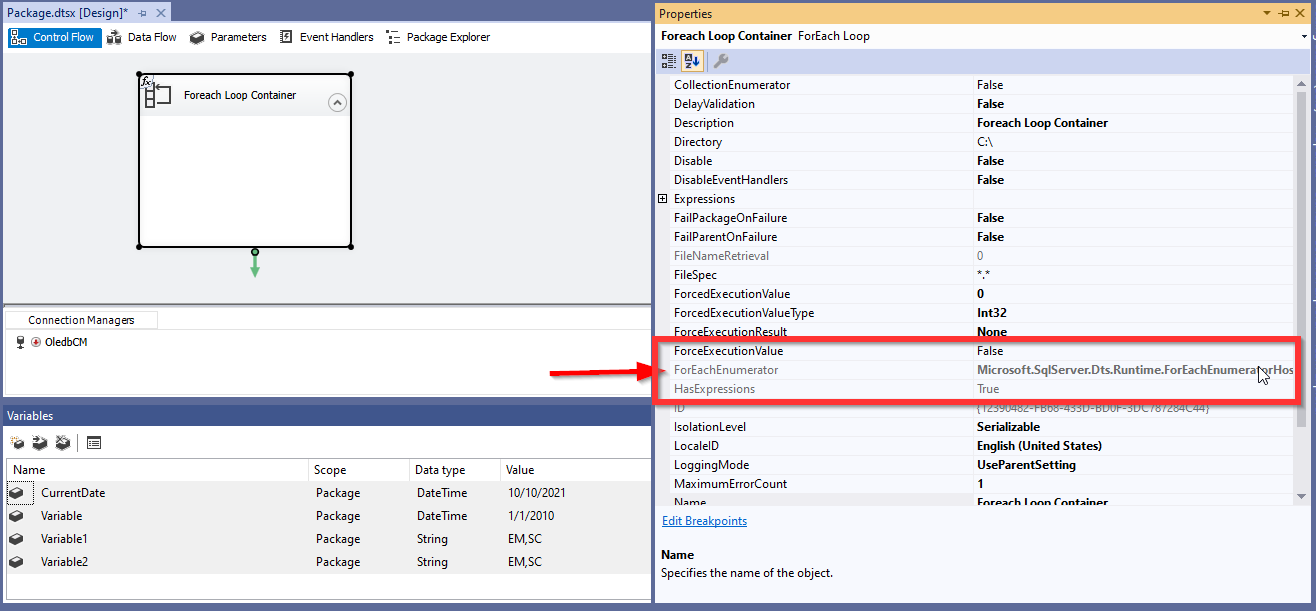Open the Variables Grid Options icon
This screenshot has height=611, width=1316.
(94, 442)
